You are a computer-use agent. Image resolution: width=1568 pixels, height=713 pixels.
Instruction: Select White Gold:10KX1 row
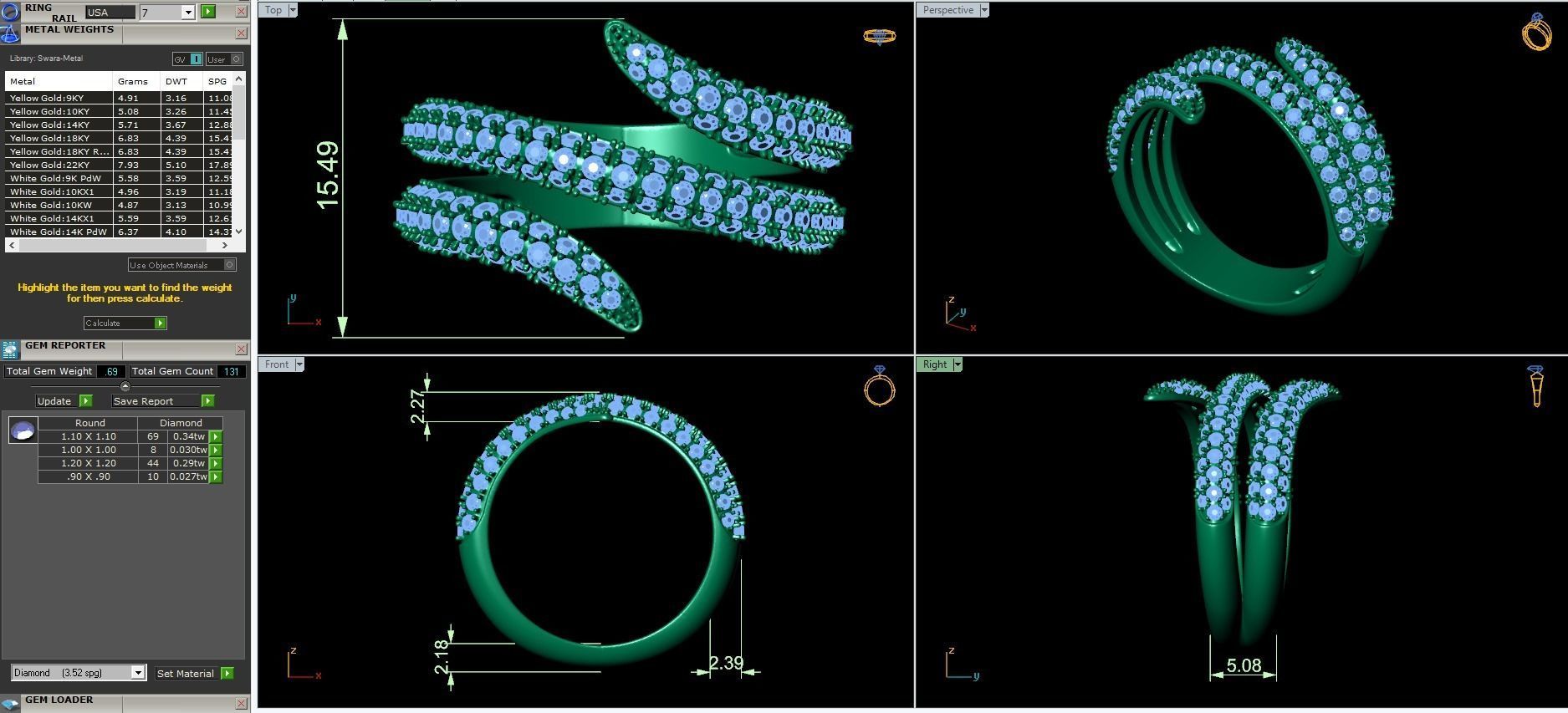[120, 191]
